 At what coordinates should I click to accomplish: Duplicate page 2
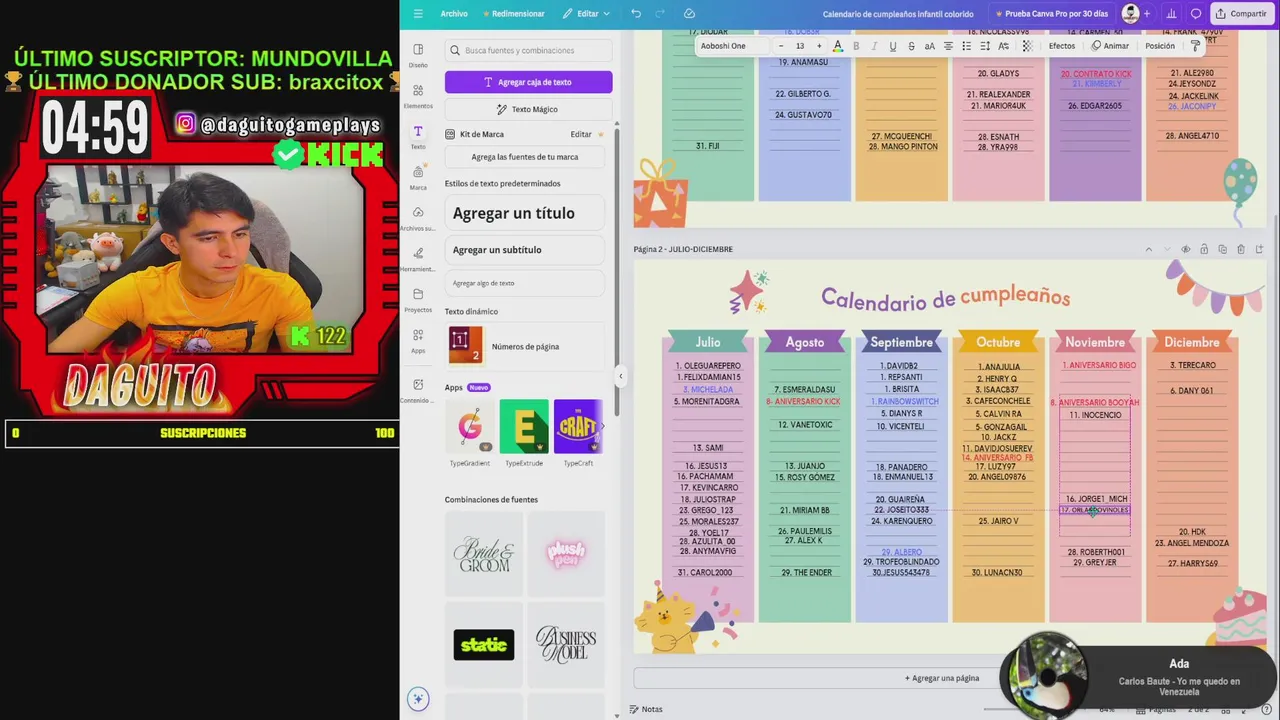pyautogui.click(x=1223, y=249)
